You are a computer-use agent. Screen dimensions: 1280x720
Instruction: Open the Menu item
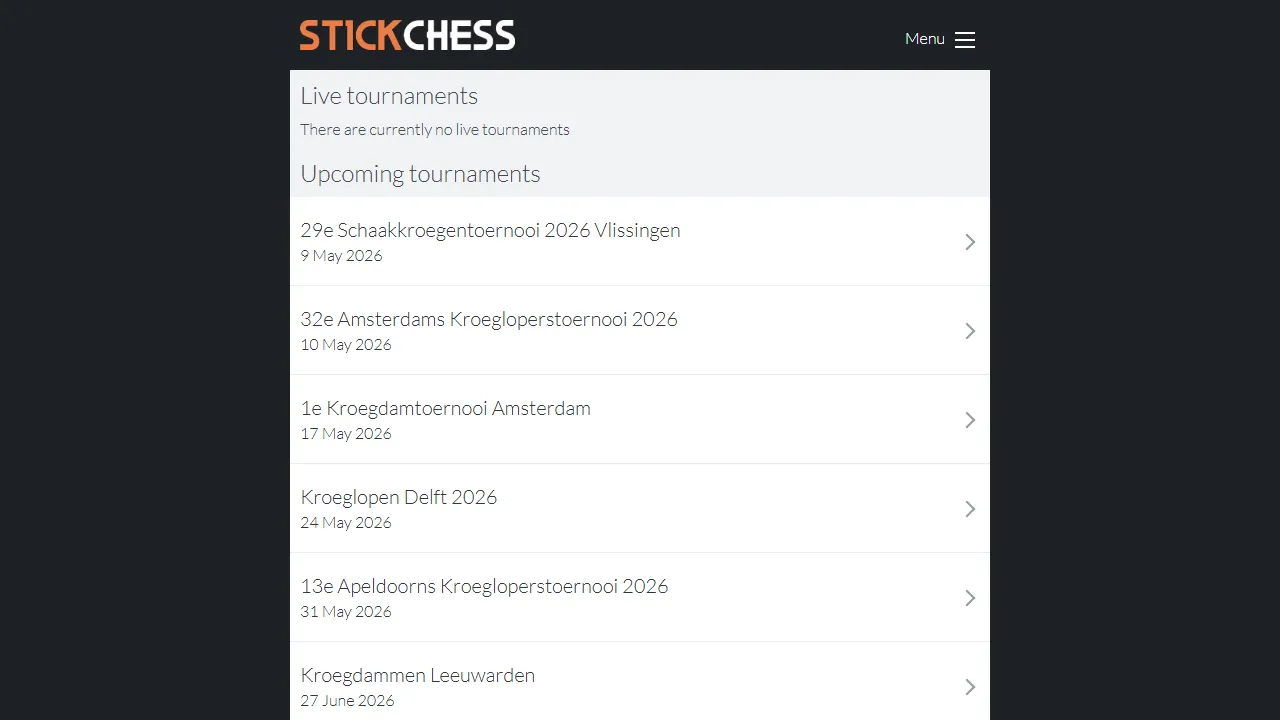pos(924,38)
